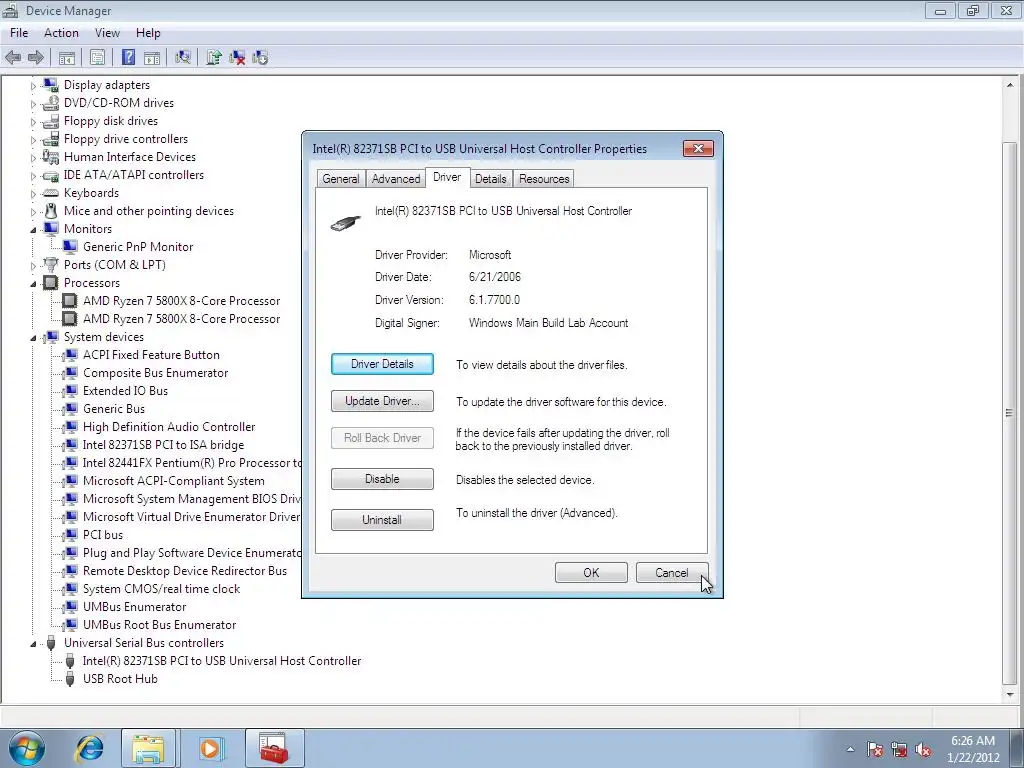Image resolution: width=1024 pixels, height=768 pixels.
Task: Click the Keyboards category icon
Action: pos(50,193)
